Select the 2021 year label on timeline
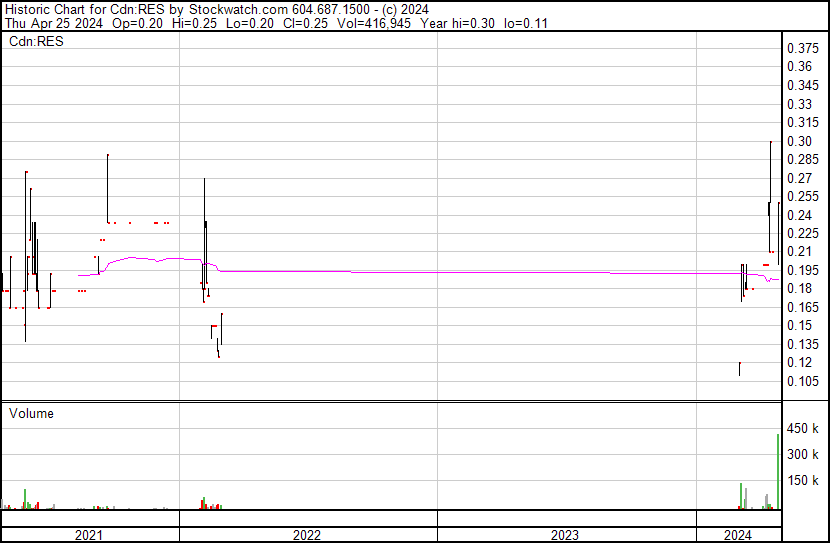Image resolution: width=830 pixels, height=543 pixels. coord(90,535)
